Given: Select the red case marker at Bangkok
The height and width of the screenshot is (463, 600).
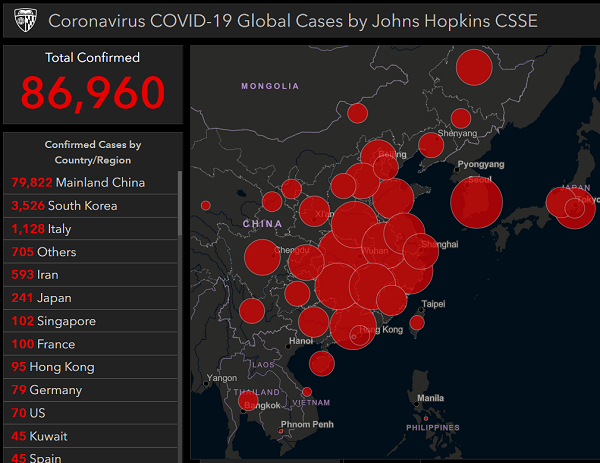Looking at the screenshot, I should click(x=248, y=402).
